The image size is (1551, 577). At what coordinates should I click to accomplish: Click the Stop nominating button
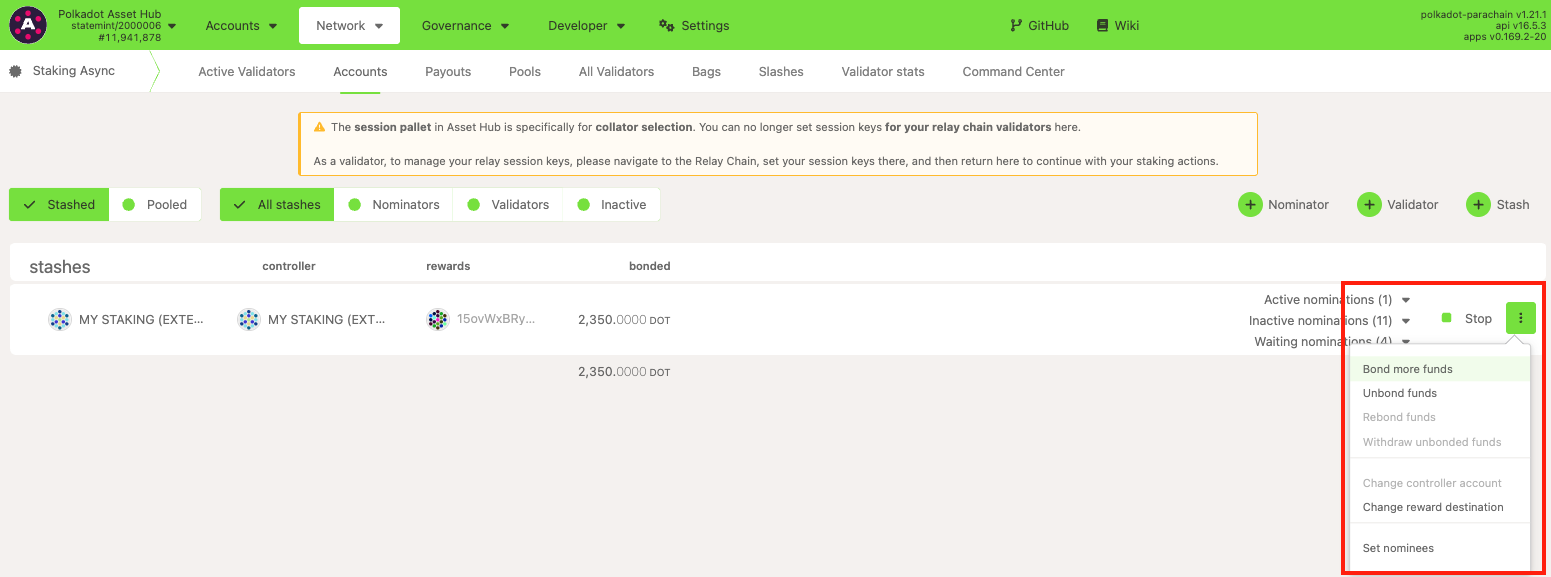point(1467,318)
